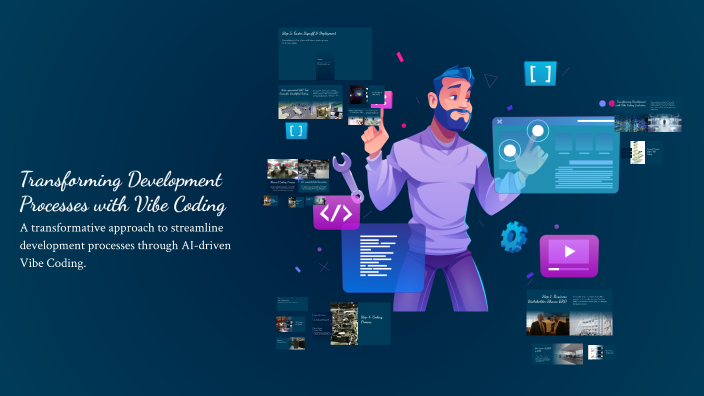
Task: Click the title 'Transforming Development Processes with Vibe Coding'
Action: (x=122, y=192)
